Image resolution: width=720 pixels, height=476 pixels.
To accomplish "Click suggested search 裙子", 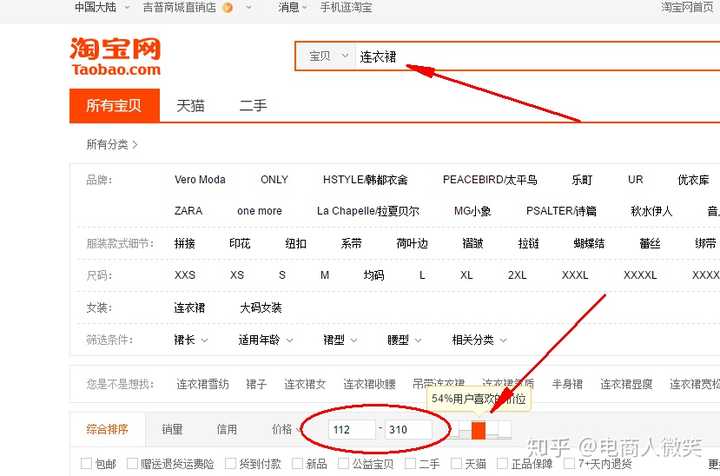I will (256, 384).
